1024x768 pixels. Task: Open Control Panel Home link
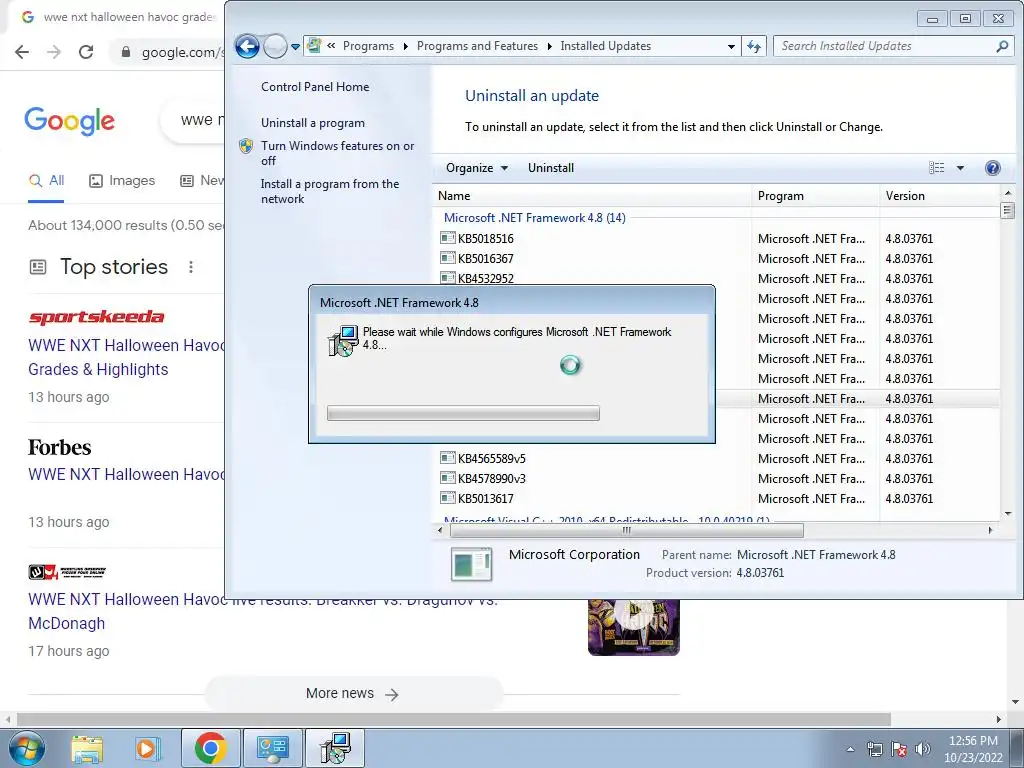(x=315, y=87)
